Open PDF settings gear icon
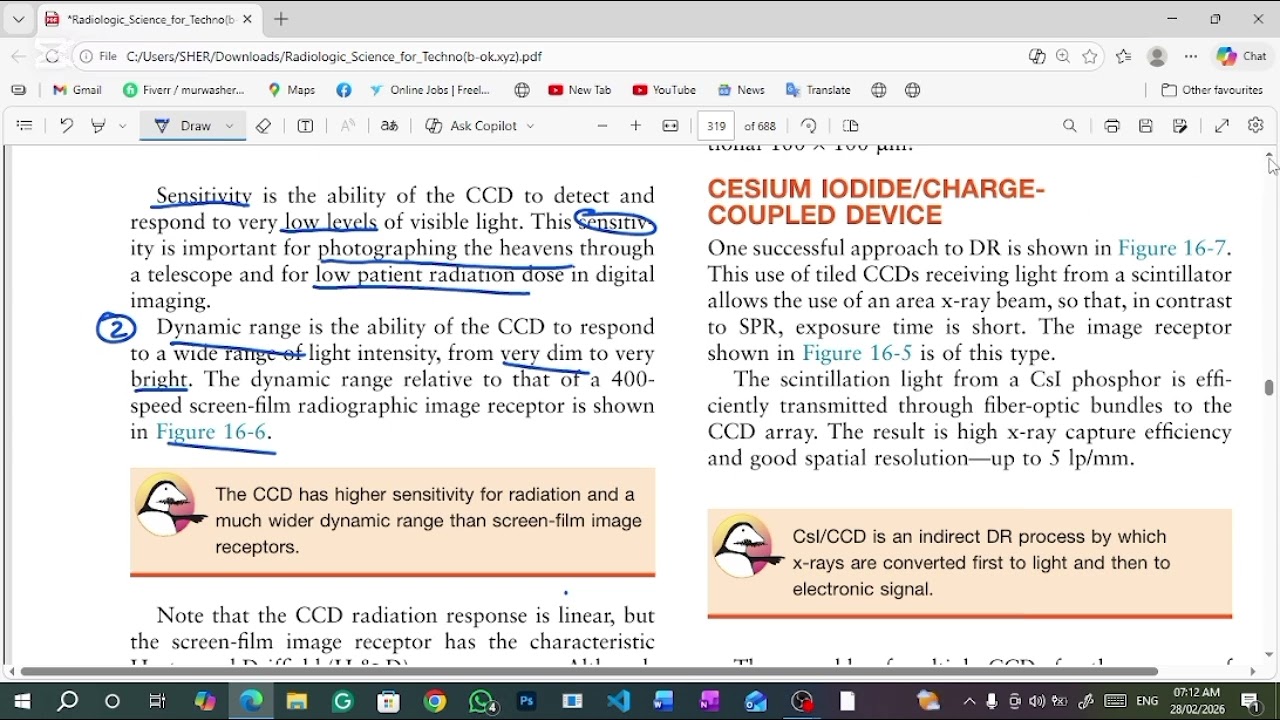Screen dimensions: 1280x720 tap(1256, 126)
